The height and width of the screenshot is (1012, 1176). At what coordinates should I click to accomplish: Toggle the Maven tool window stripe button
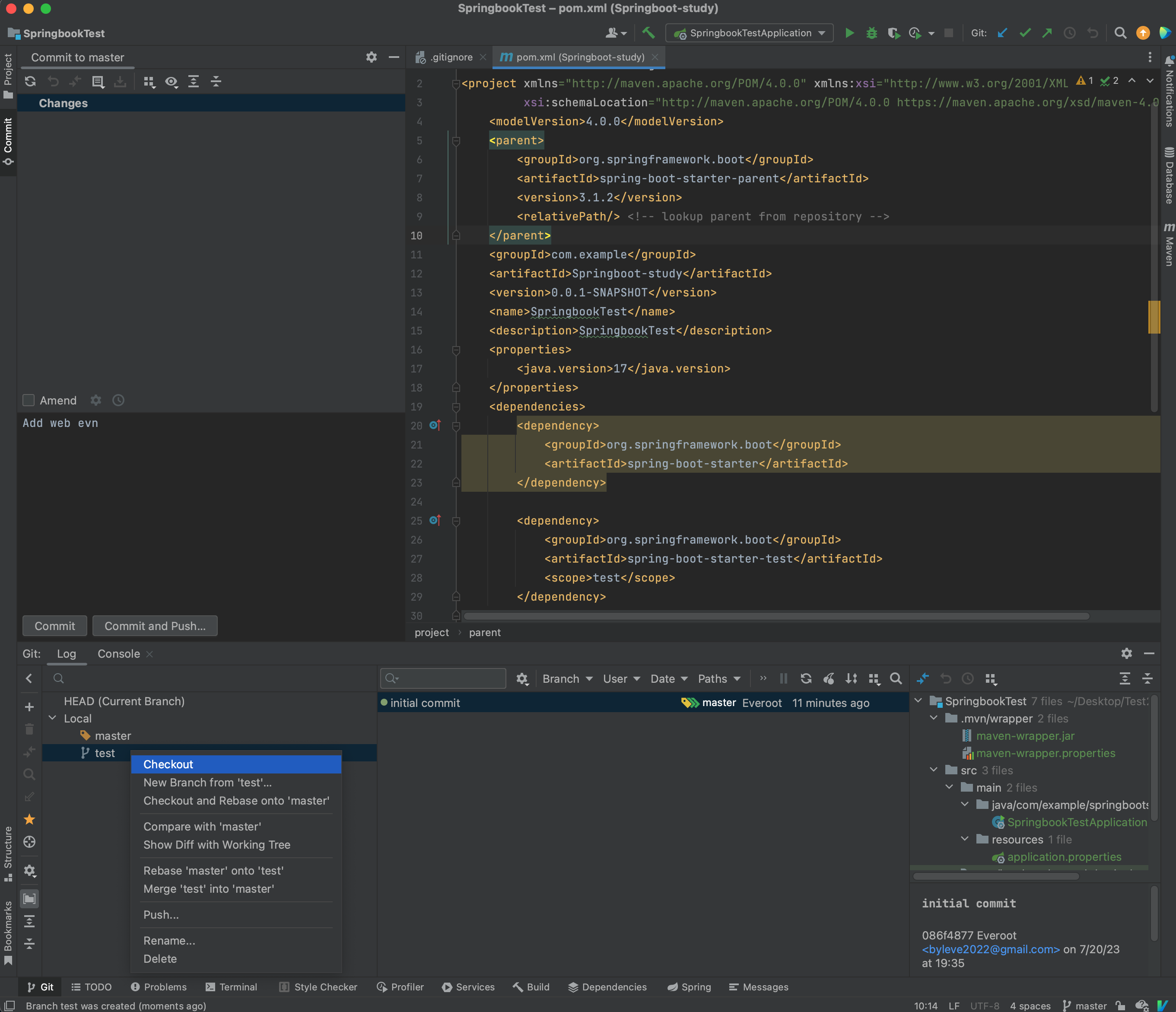pos(1169,244)
